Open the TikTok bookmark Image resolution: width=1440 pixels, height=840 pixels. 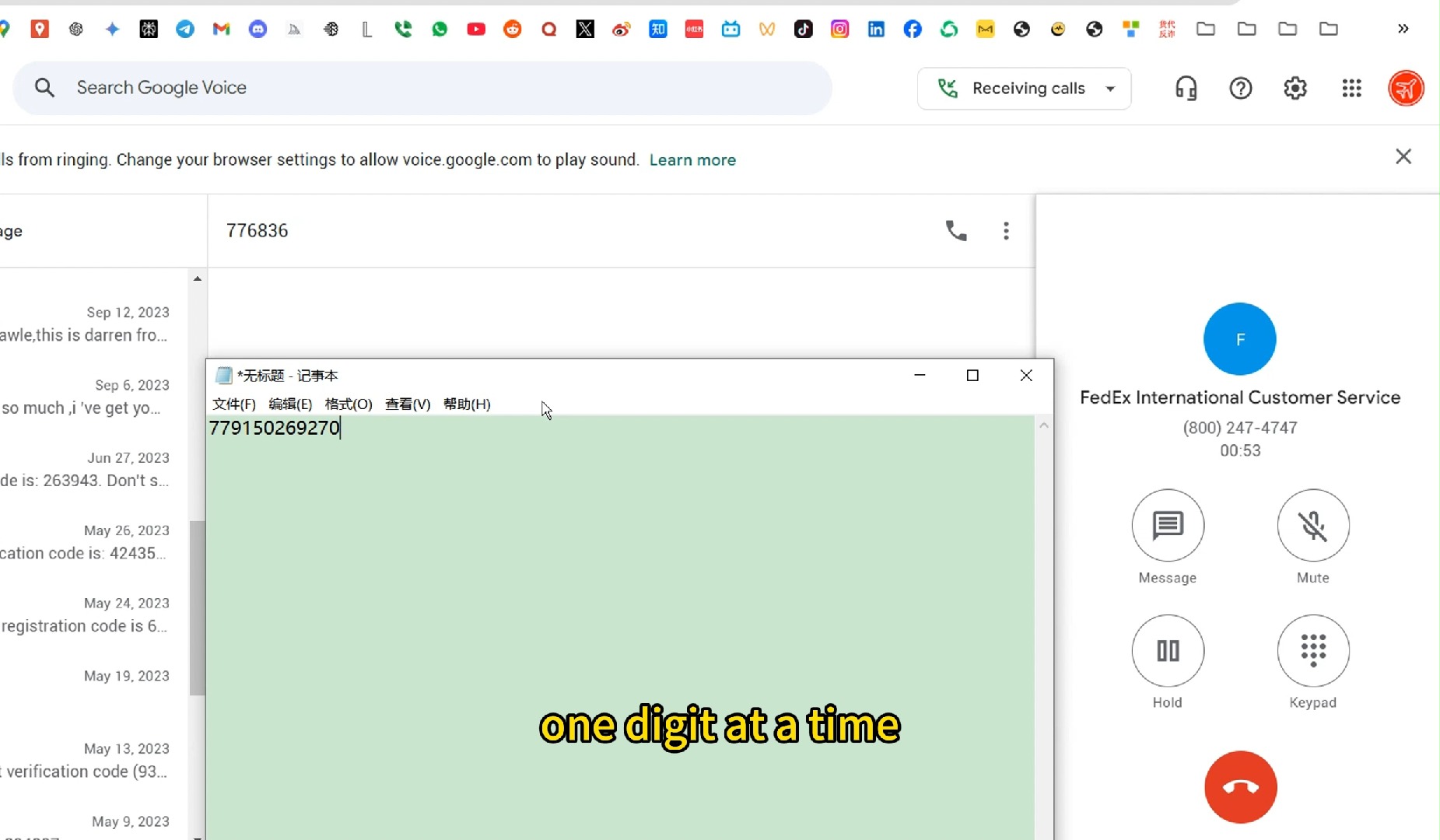pos(804,30)
